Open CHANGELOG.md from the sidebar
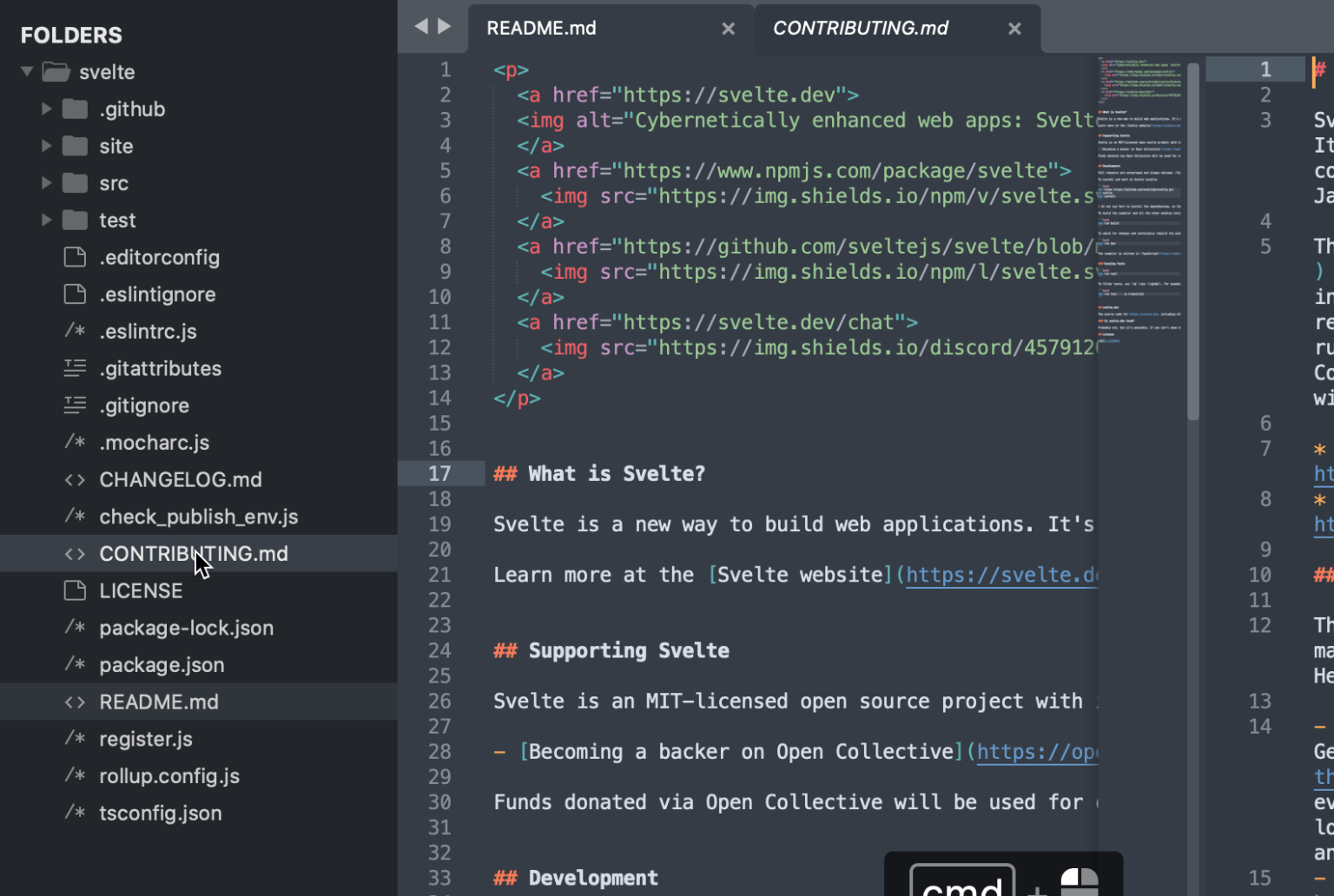The image size is (1334, 896). tap(181, 479)
